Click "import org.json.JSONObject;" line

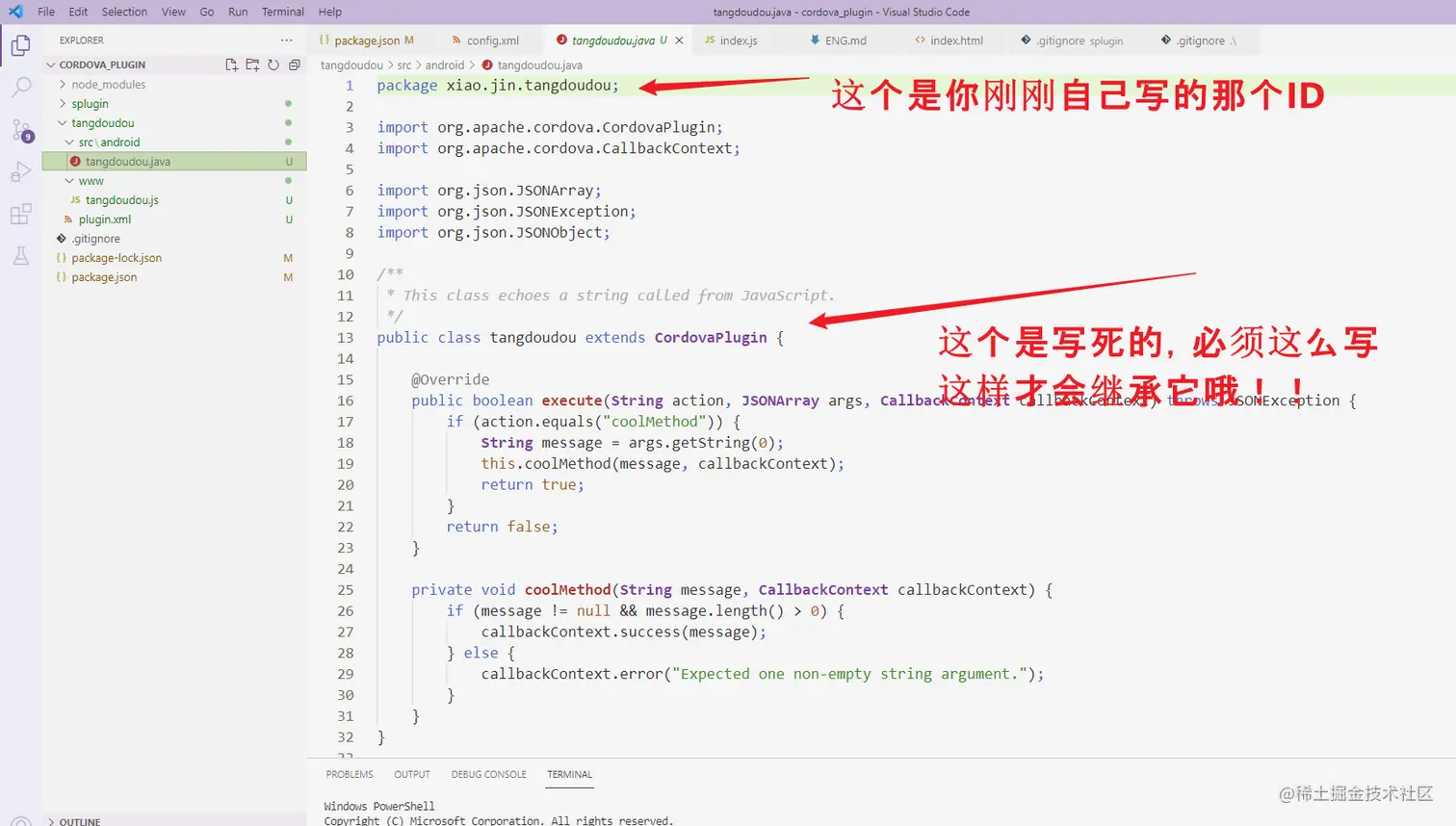point(493,233)
